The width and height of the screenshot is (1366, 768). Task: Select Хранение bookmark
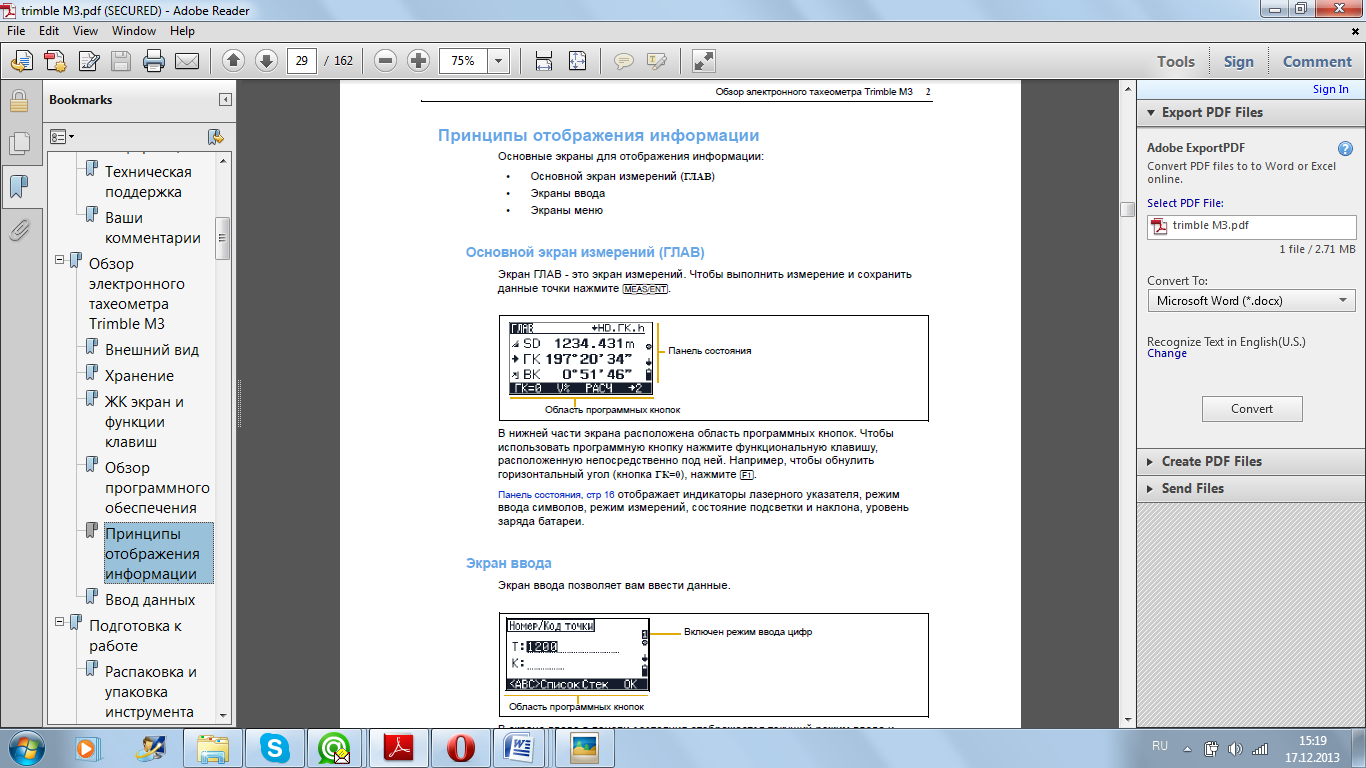139,376
